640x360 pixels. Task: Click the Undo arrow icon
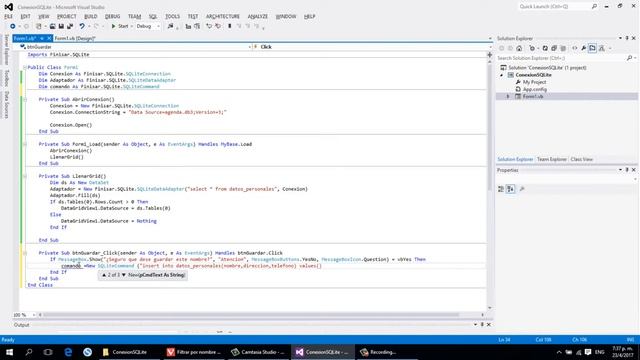(x=82, y=26)
